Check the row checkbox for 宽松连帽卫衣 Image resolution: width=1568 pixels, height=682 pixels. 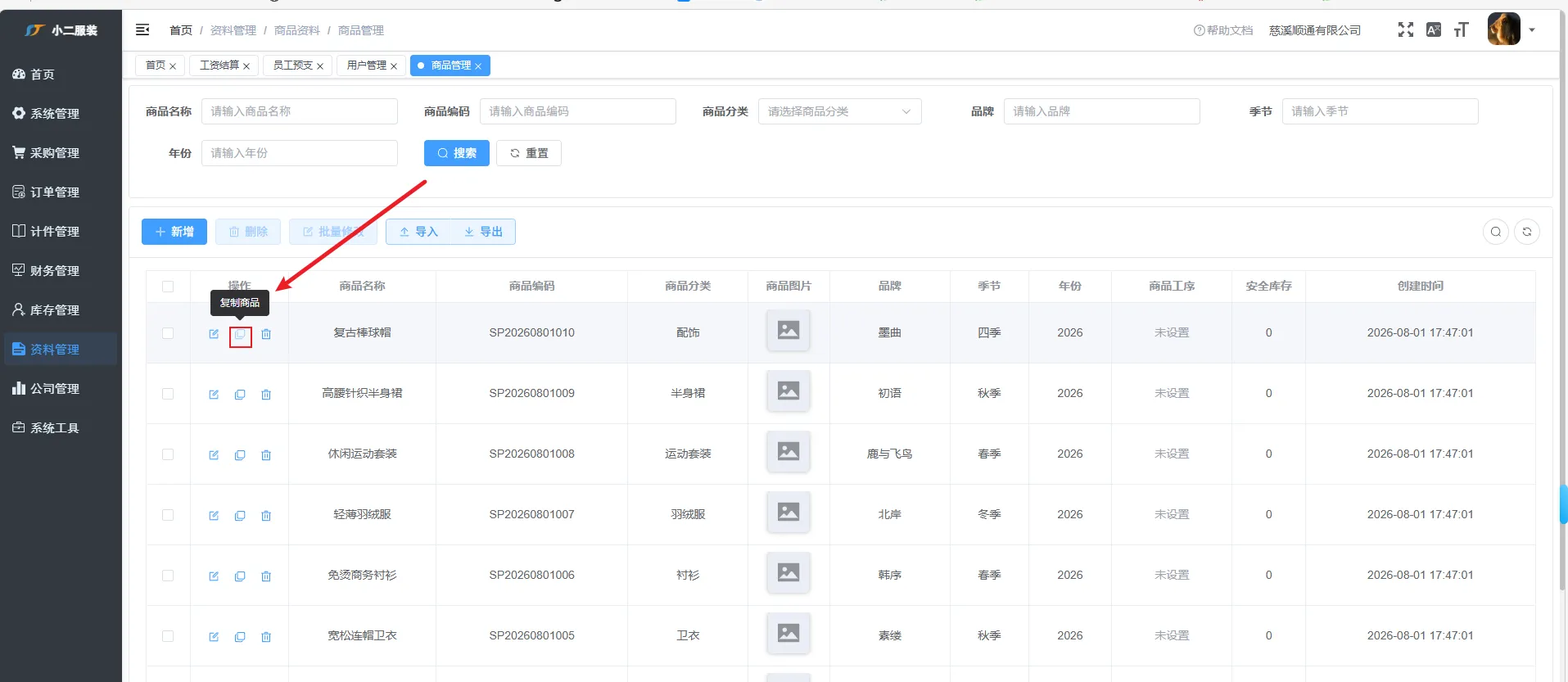pyautogui.click(x=168, y=636)
